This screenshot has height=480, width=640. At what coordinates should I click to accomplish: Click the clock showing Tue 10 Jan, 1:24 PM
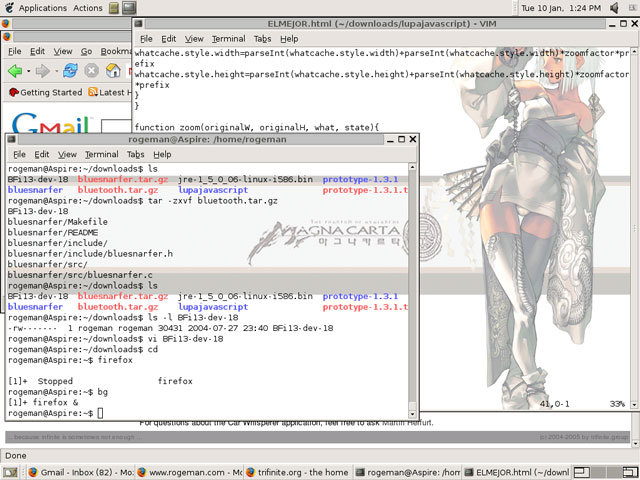(x=561, y=8)
